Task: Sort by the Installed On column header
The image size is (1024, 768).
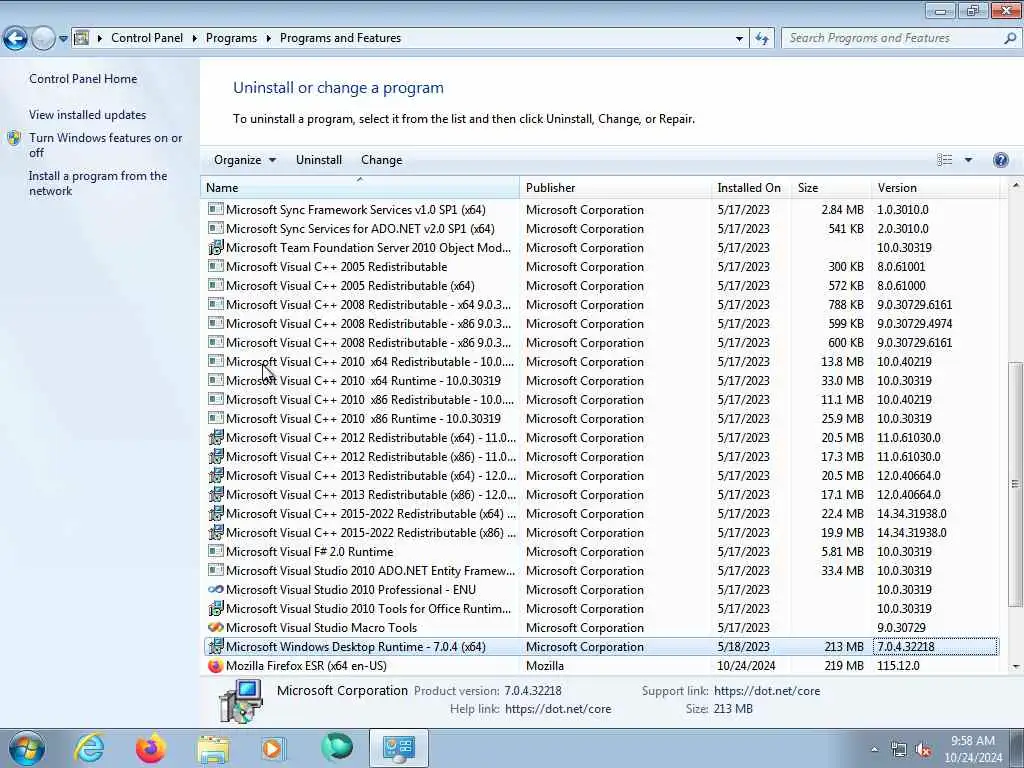Action: [x=751, y=187]
